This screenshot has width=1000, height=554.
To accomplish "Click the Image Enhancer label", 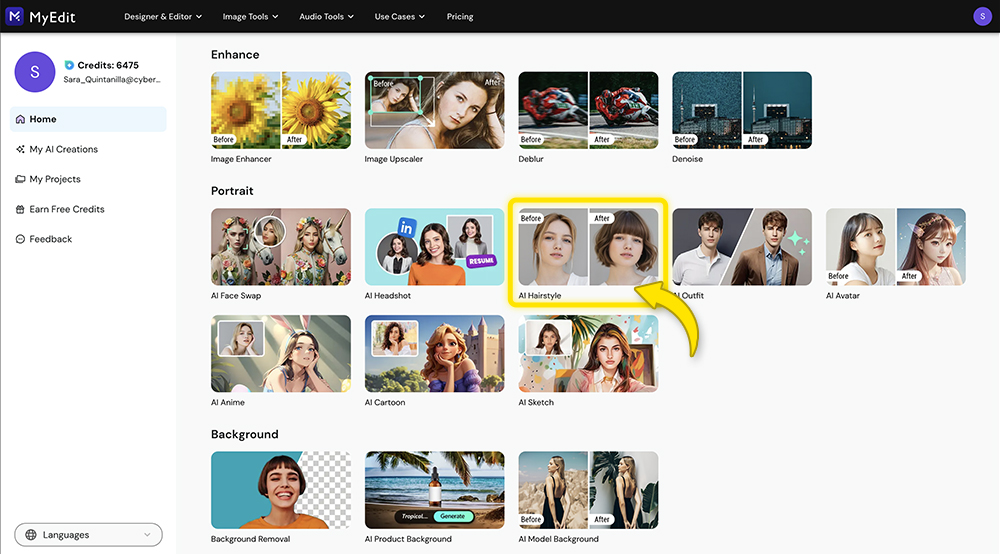I will pos(241,159).
